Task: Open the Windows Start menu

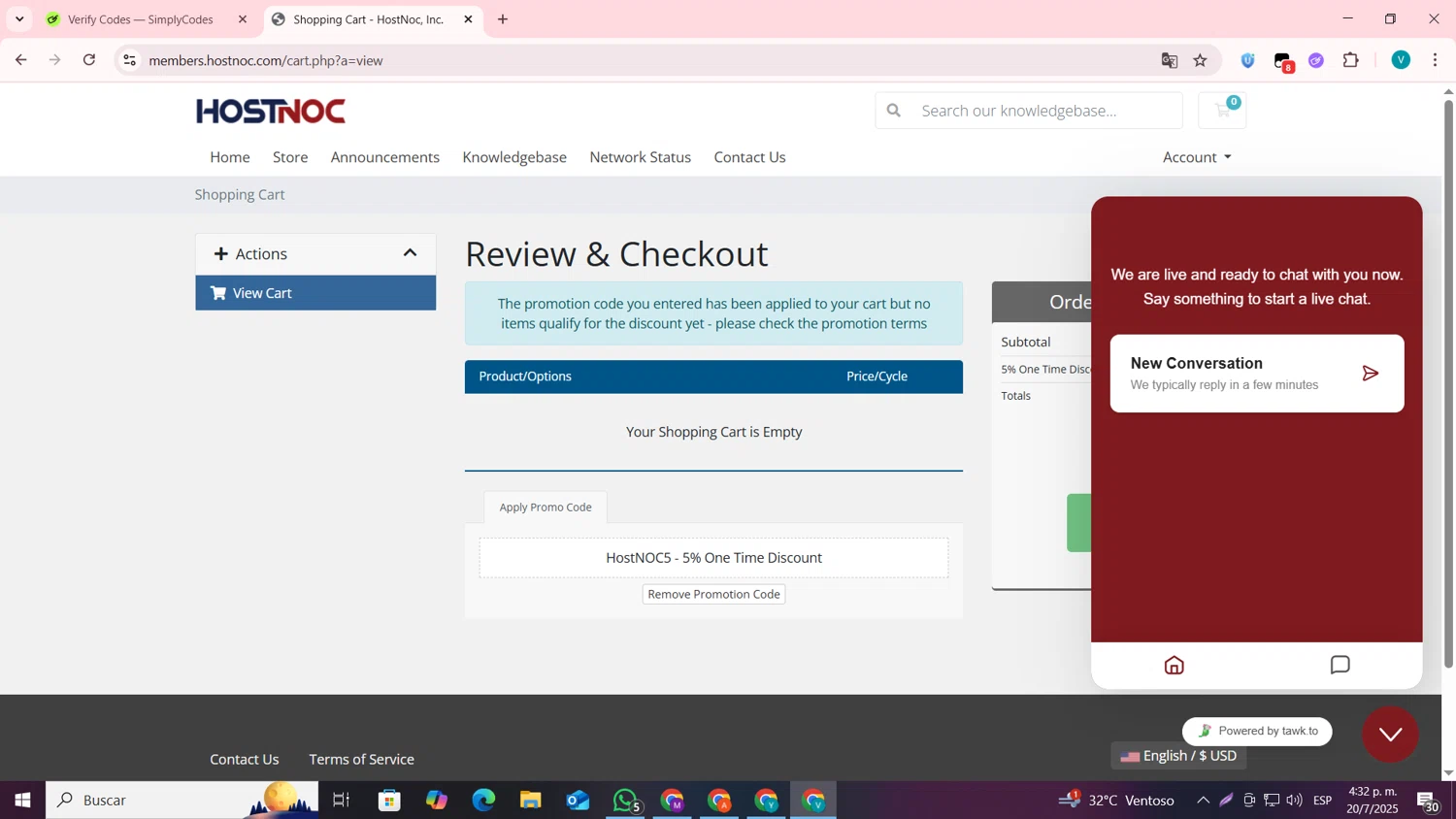Action: [22, 801]
